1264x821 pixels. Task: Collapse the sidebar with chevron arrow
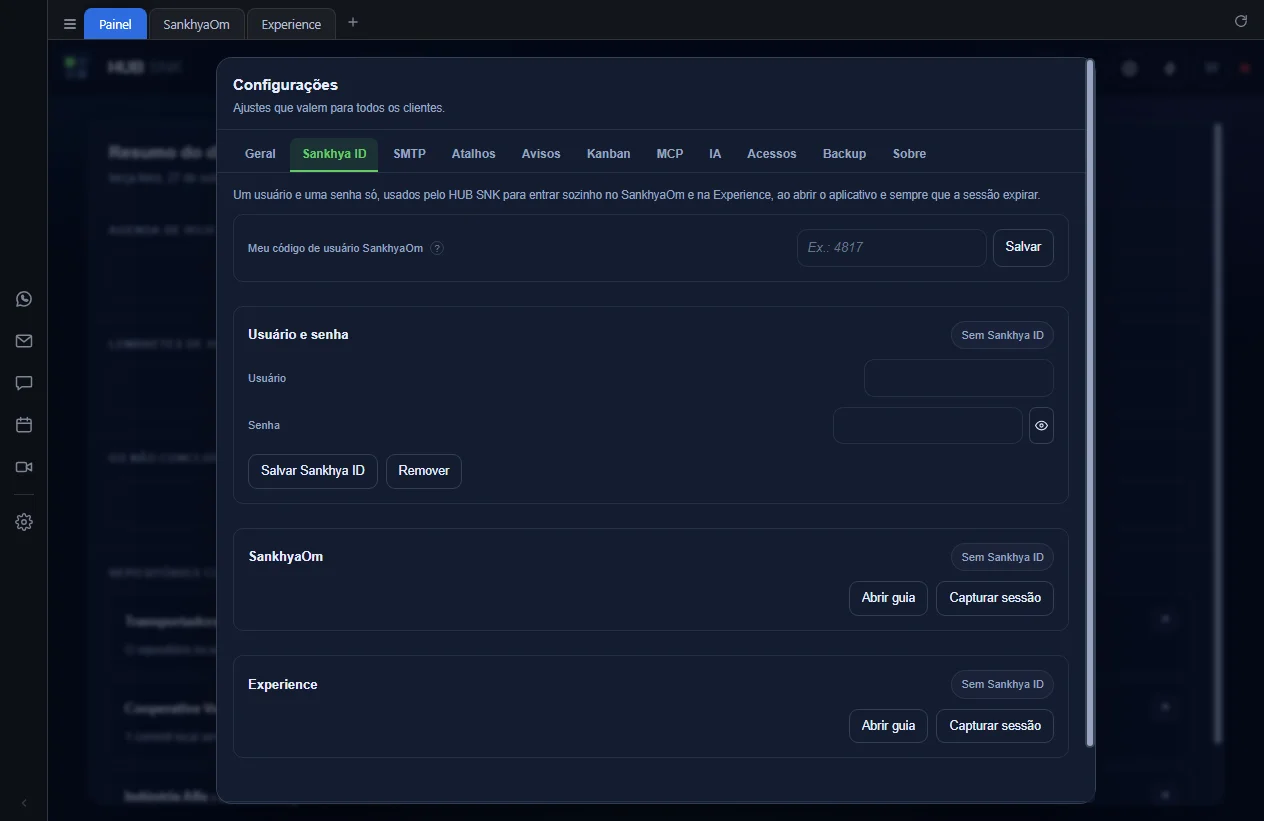24,803
